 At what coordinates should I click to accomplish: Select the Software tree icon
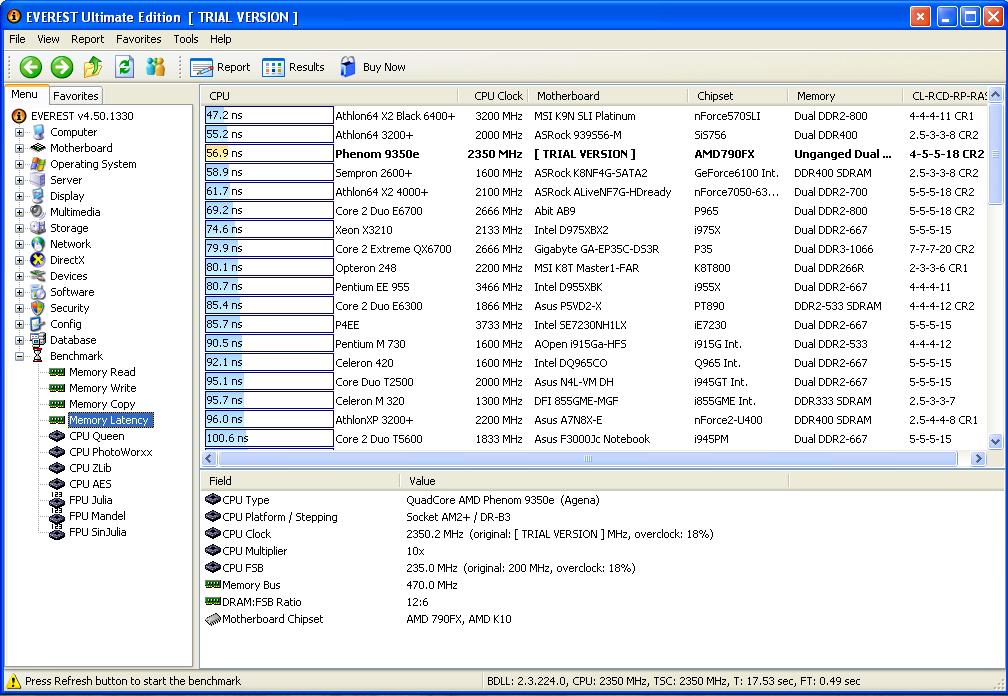coord(39,292)
